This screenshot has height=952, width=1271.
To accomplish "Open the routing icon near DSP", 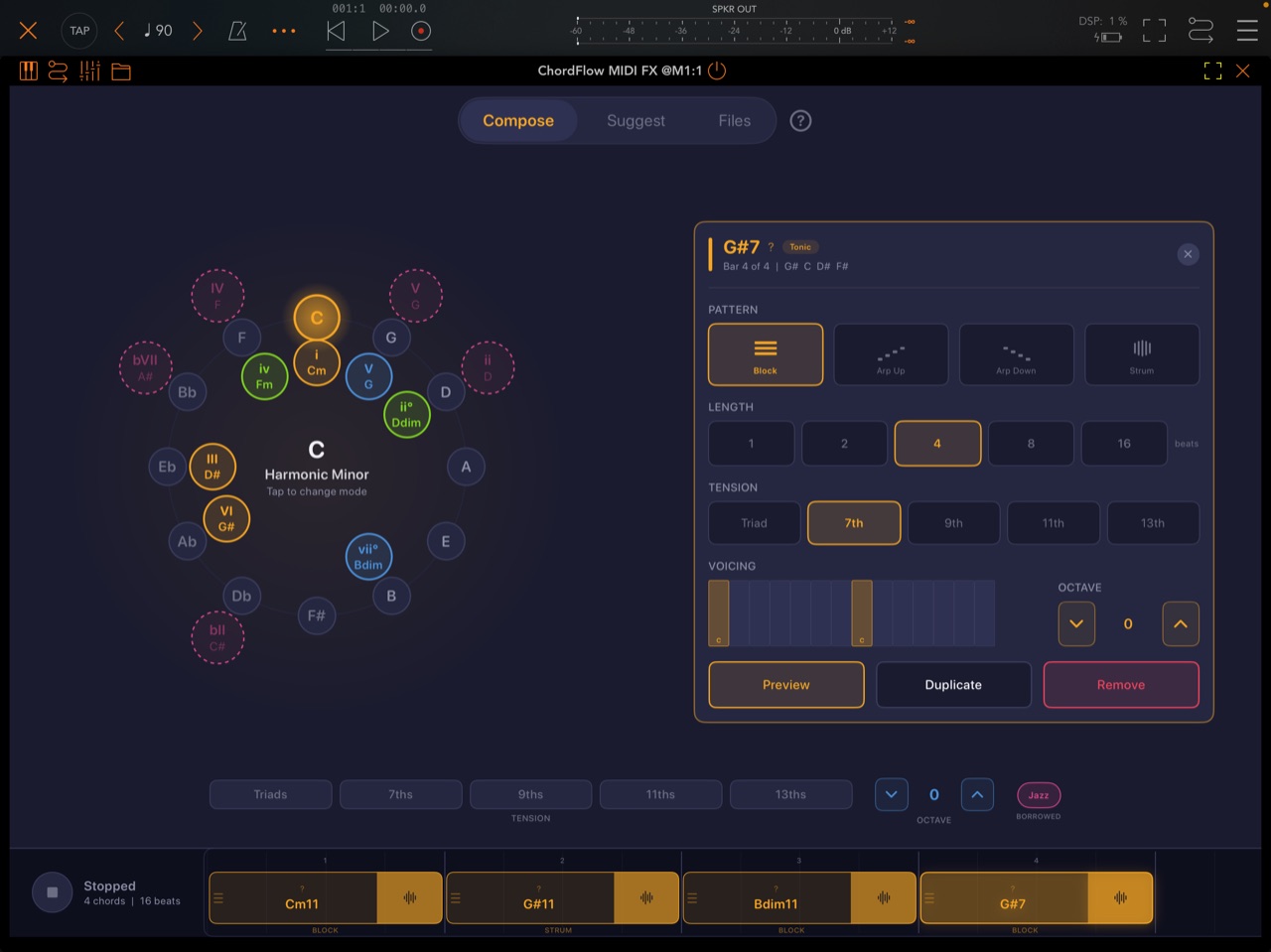I will [1200, 31].
